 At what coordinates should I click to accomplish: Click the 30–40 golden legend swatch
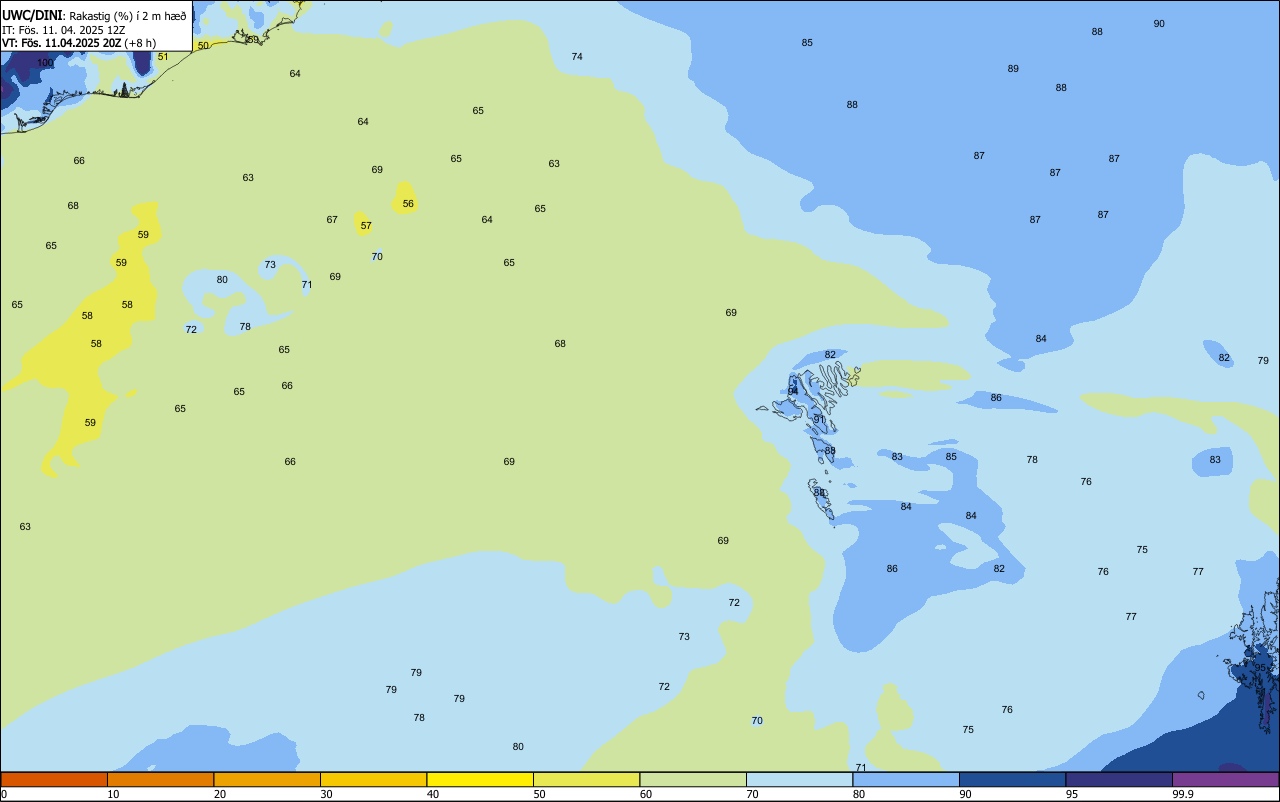373,779
